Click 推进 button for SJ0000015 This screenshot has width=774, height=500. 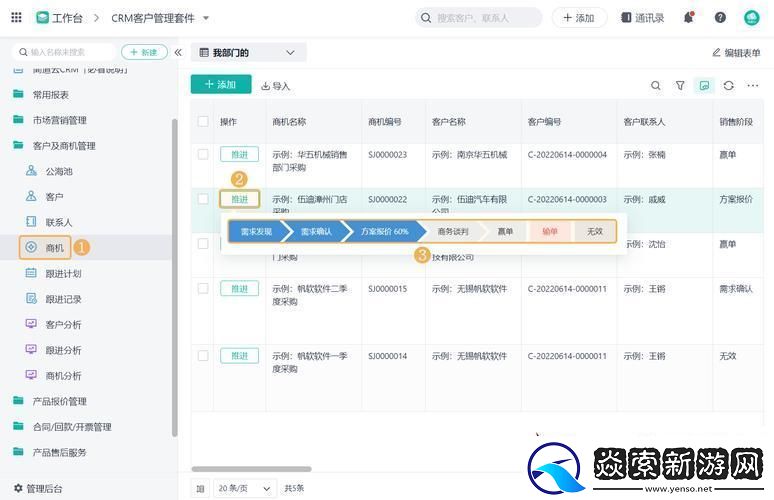(239, 289)
